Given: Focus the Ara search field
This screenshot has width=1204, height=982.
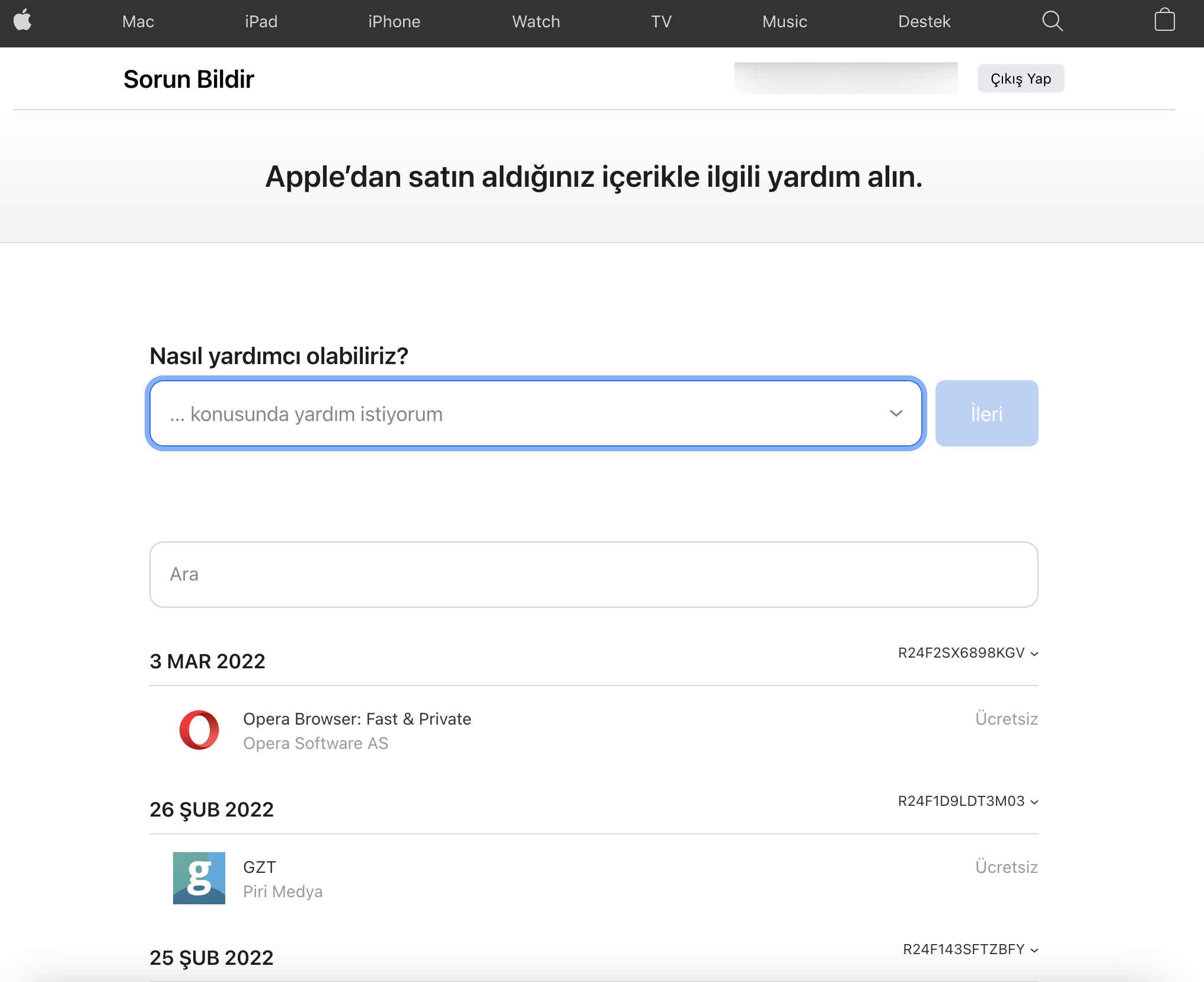Looking at the screenshot, I should coord(593,574).
